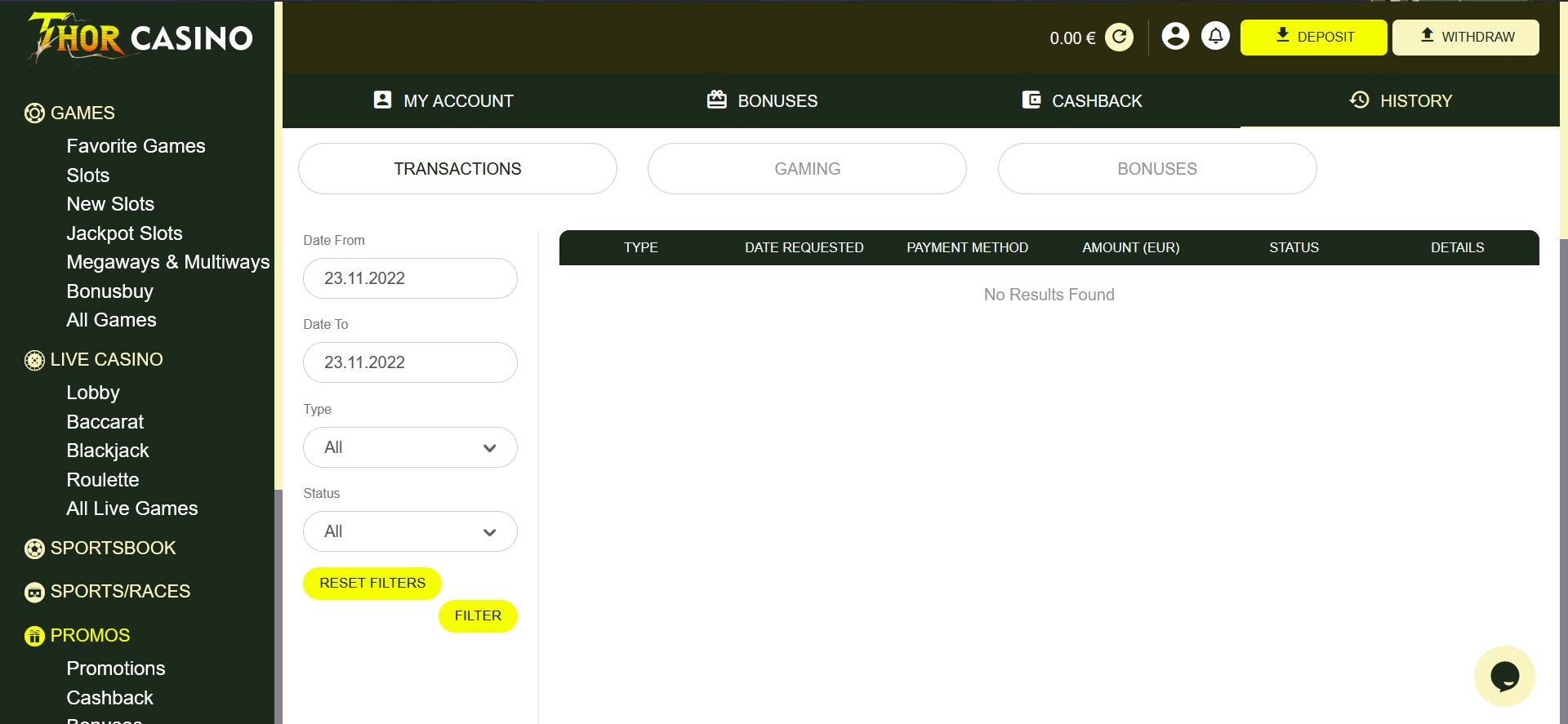Open the Status dropdown
This screenshot has height=724, width=1568.
(x=410, y=531)
